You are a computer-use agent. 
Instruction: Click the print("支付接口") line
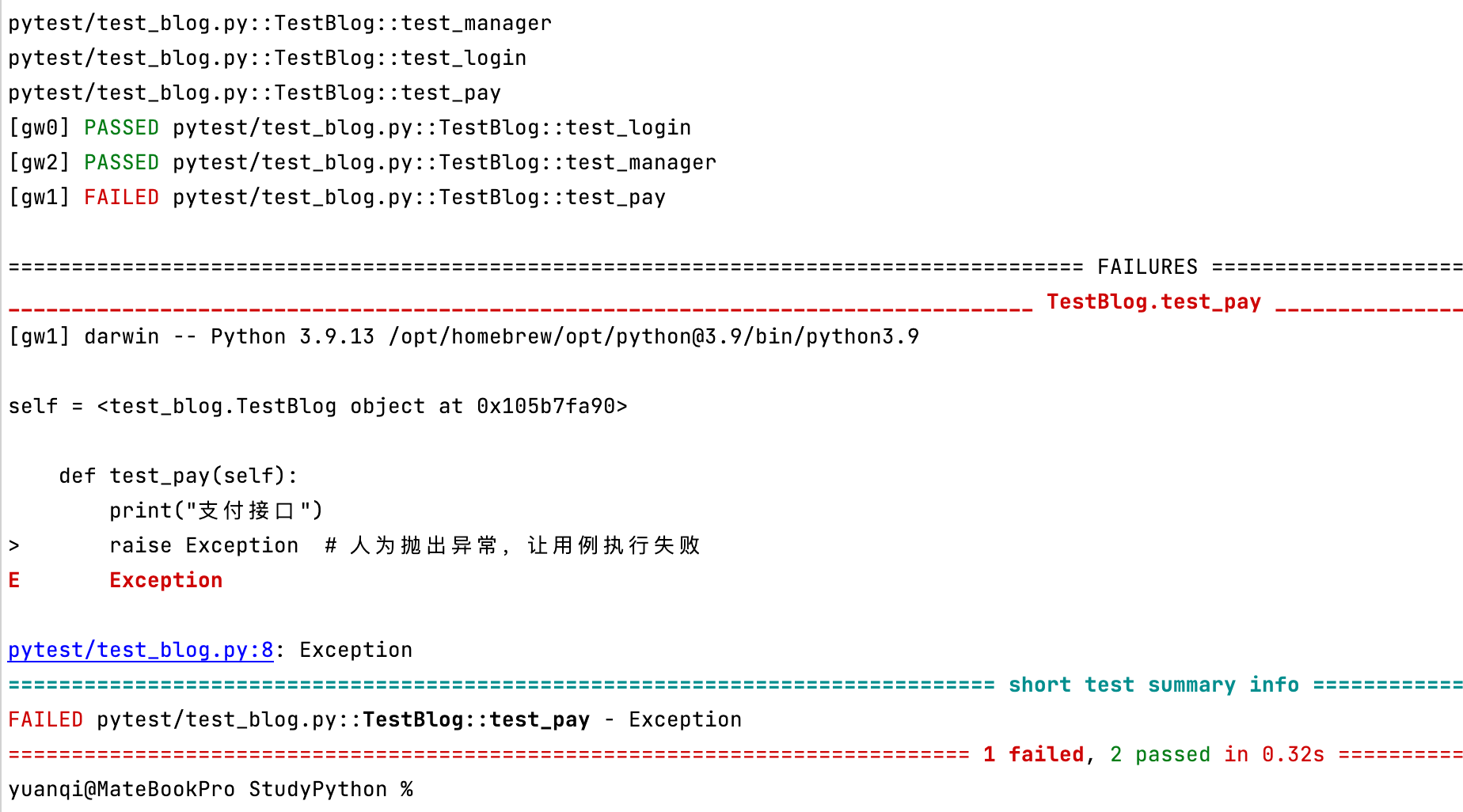pyautogui.click(x=216, y=510)
